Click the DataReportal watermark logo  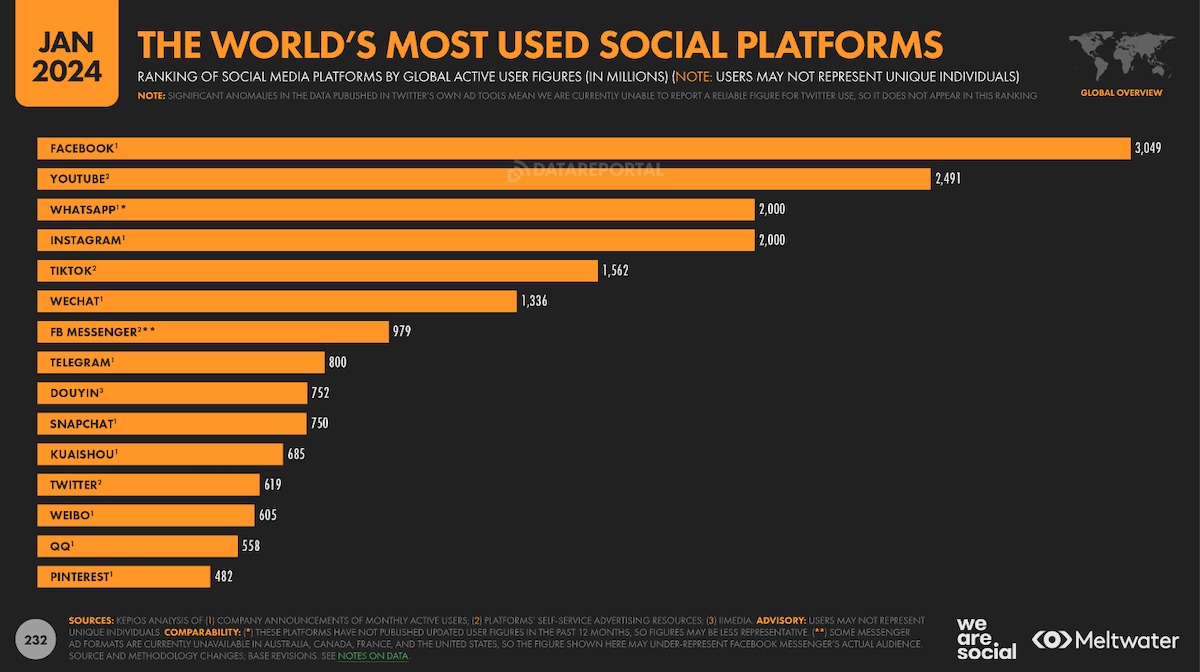coord(585,170)
